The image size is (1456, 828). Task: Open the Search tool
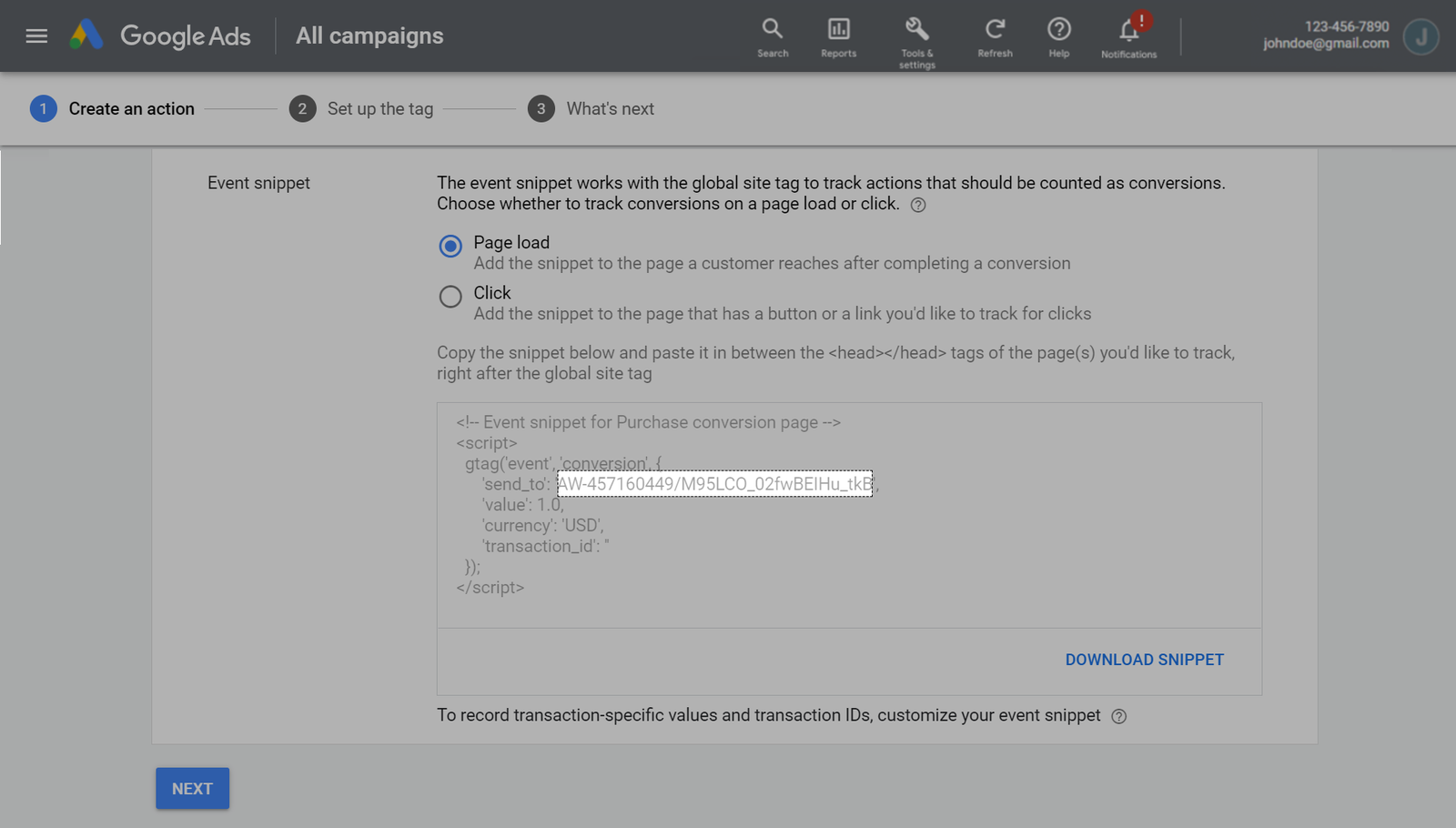click(773, 36)
